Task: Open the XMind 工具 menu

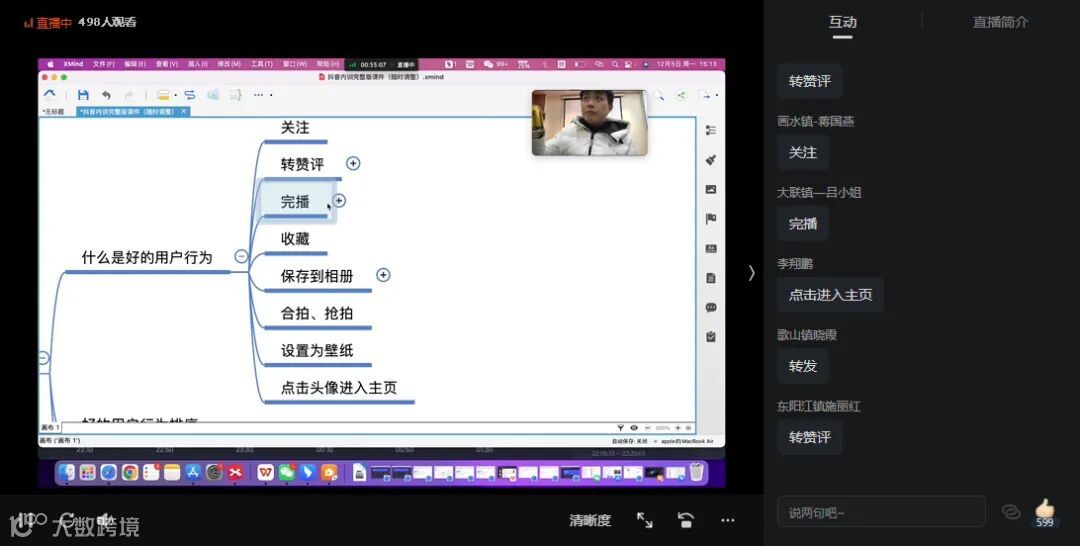Action: (x=262, y=64)
